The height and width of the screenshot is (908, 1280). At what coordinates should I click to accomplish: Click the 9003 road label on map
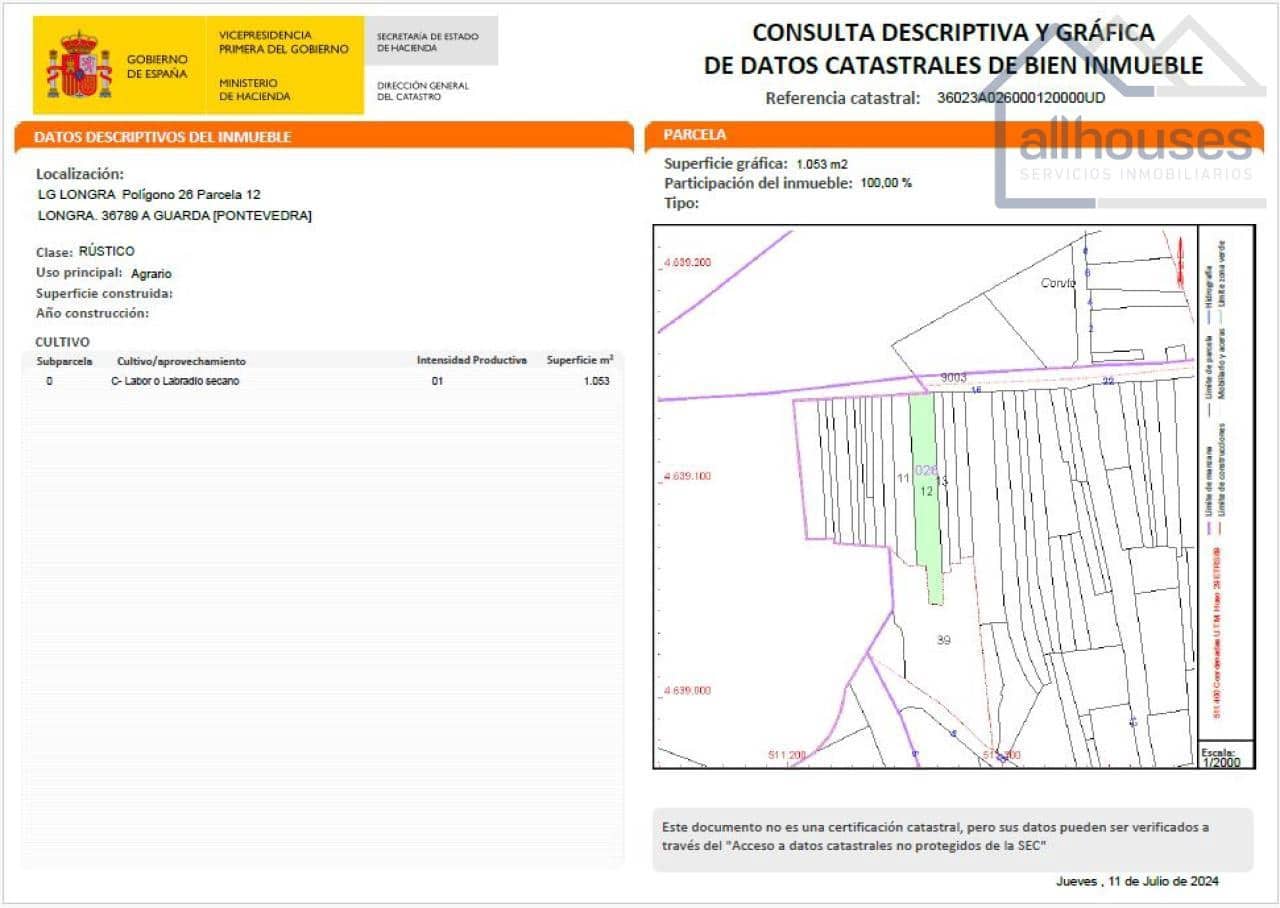pos(952,375)
